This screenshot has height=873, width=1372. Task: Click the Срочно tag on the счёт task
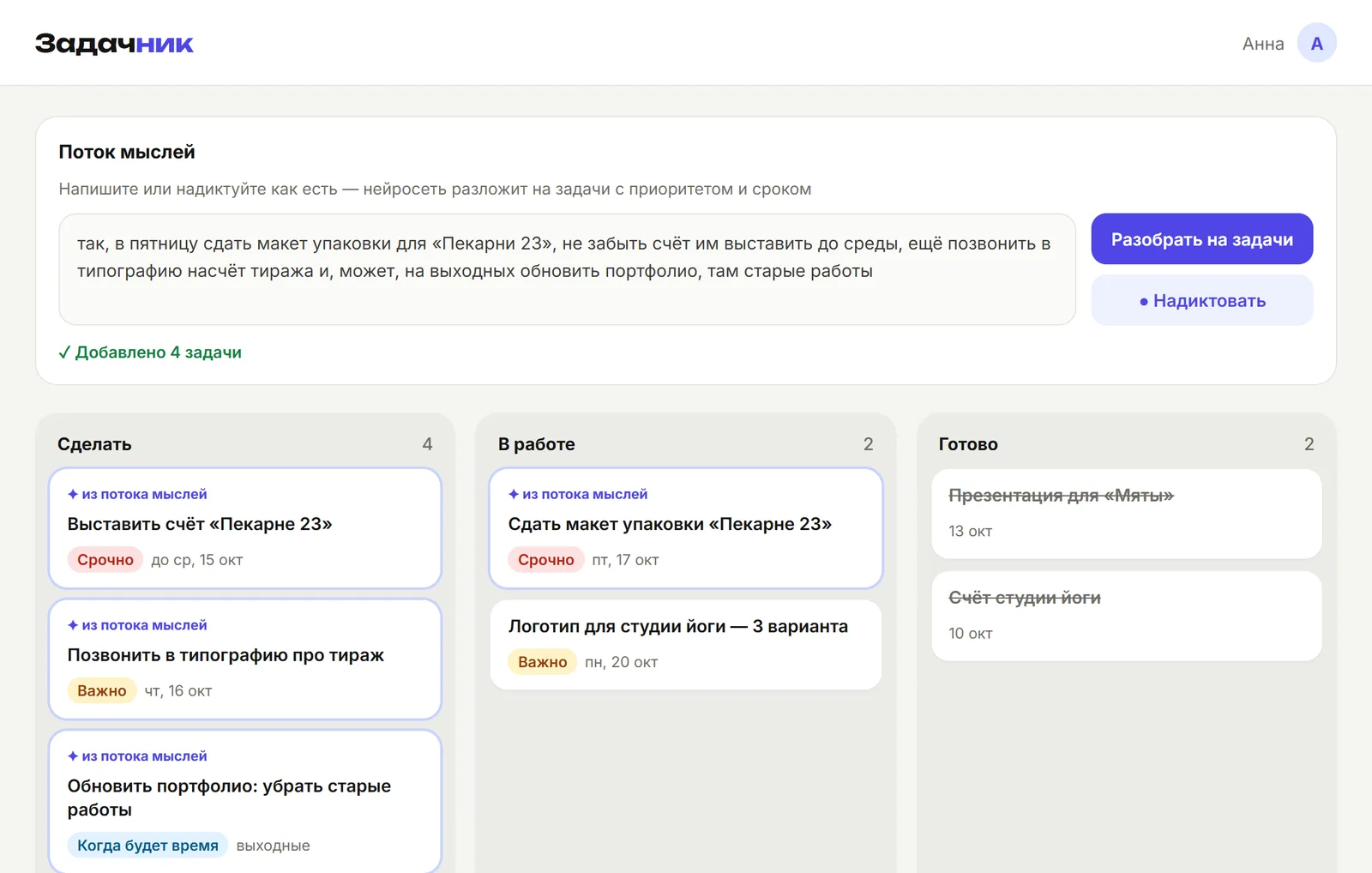pos(105,560)
